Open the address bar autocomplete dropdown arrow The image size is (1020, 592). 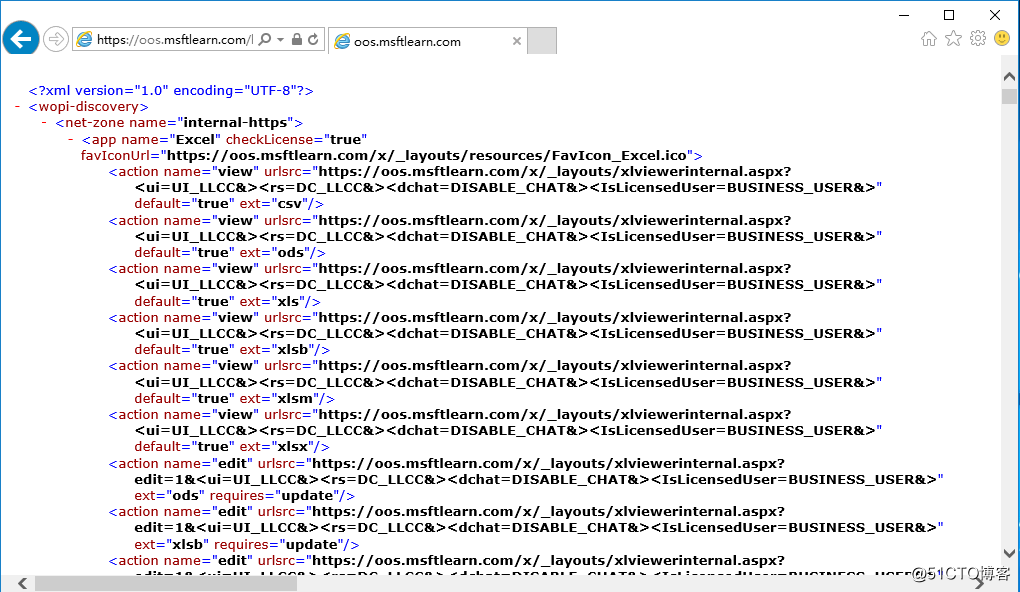coord(280,40)
